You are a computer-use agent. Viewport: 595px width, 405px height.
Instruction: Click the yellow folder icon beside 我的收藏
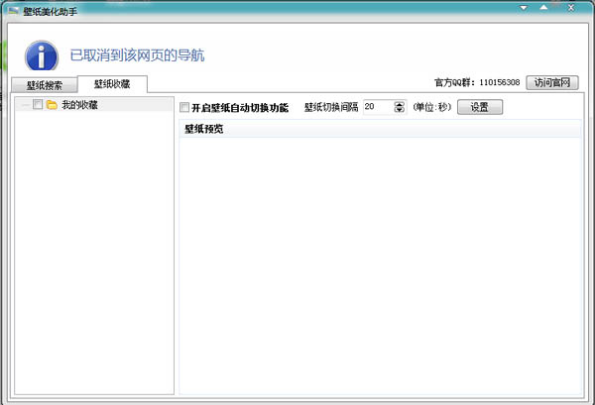point(52,104)
